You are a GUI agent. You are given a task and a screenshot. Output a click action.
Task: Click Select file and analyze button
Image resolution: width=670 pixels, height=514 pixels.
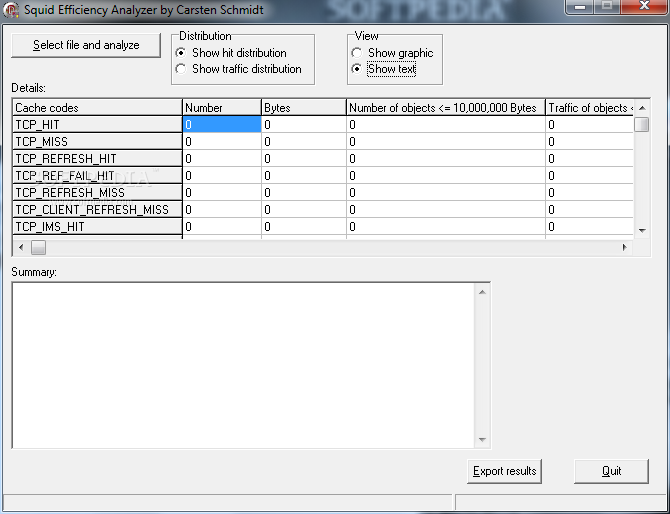pos(86,45)
